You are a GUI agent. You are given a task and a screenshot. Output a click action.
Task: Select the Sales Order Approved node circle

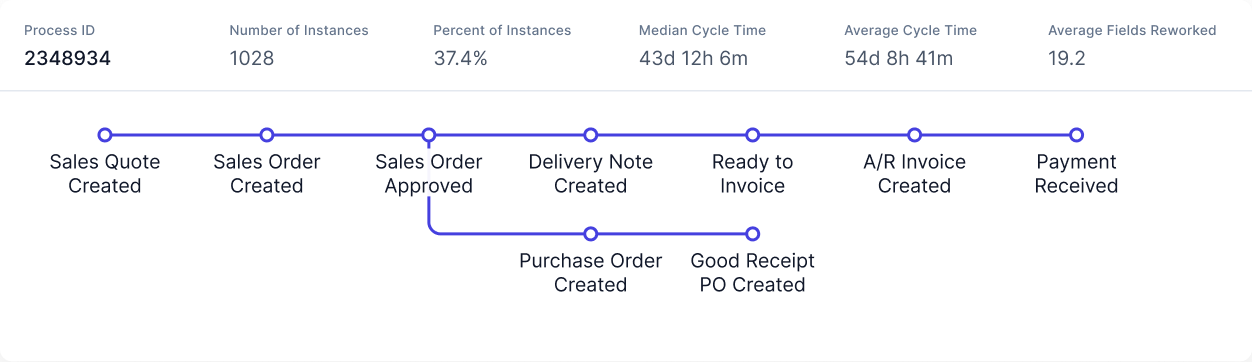429,135
